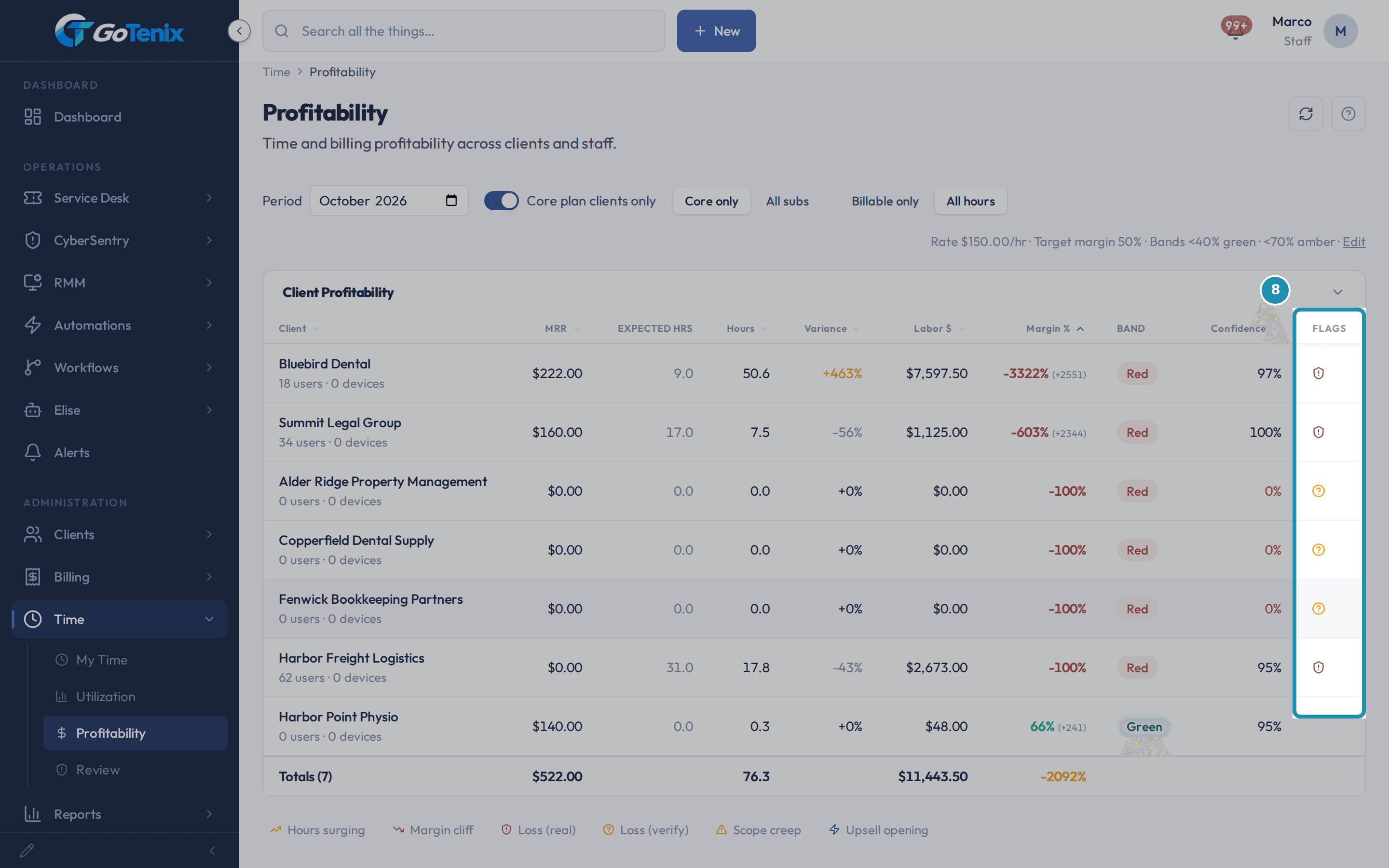Click the verify flag for Copperfield Dental Supply
This screenshot has height=868, width=1389.
(x=1319, y=549)
